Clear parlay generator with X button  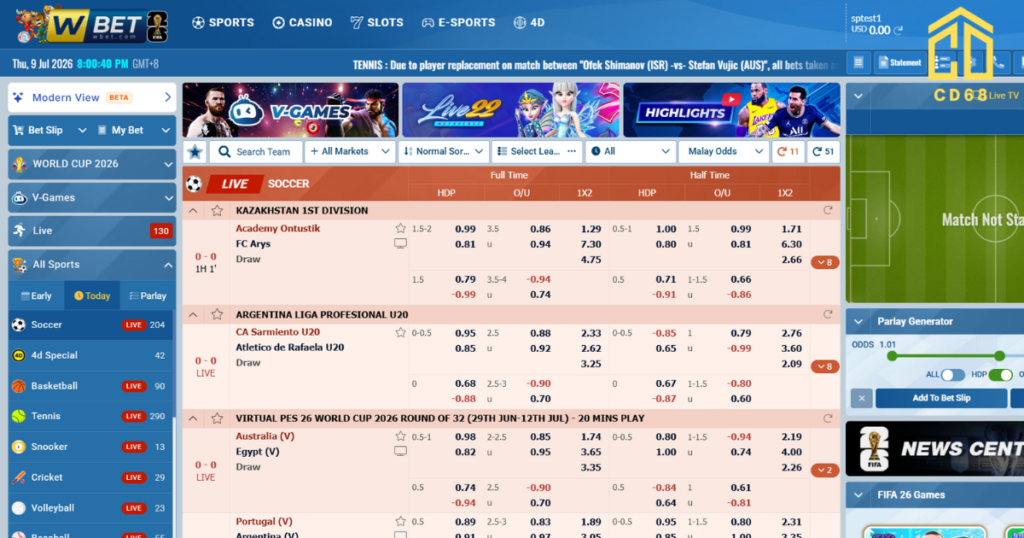861,398
